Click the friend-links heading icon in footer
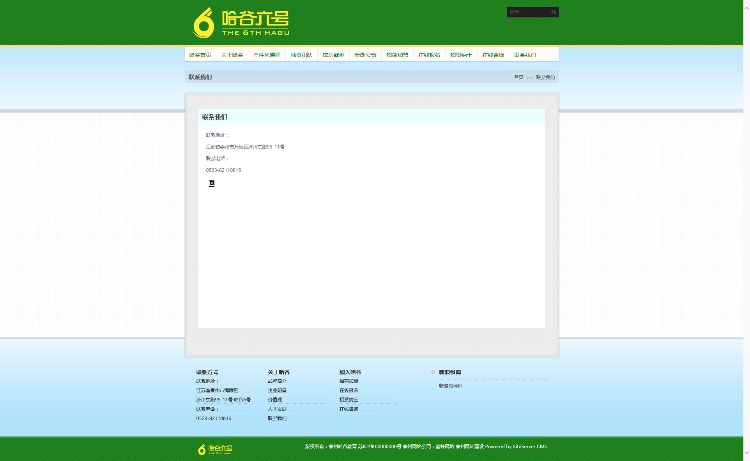The height and width of the screenshot is (461, 750). pos(433,372)
